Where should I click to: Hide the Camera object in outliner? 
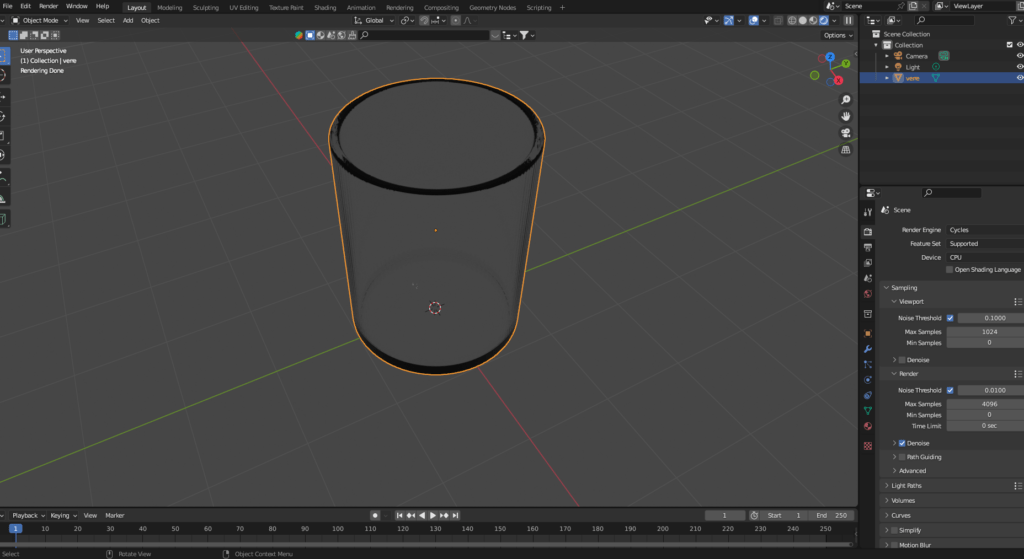pos(1020,56)
